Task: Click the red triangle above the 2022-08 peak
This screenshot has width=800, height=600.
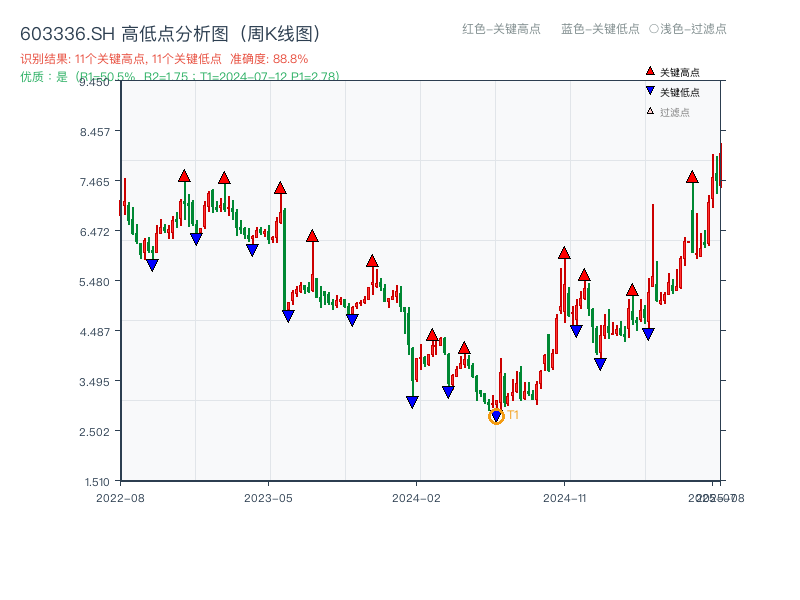Action: click(x=184, y=174)
